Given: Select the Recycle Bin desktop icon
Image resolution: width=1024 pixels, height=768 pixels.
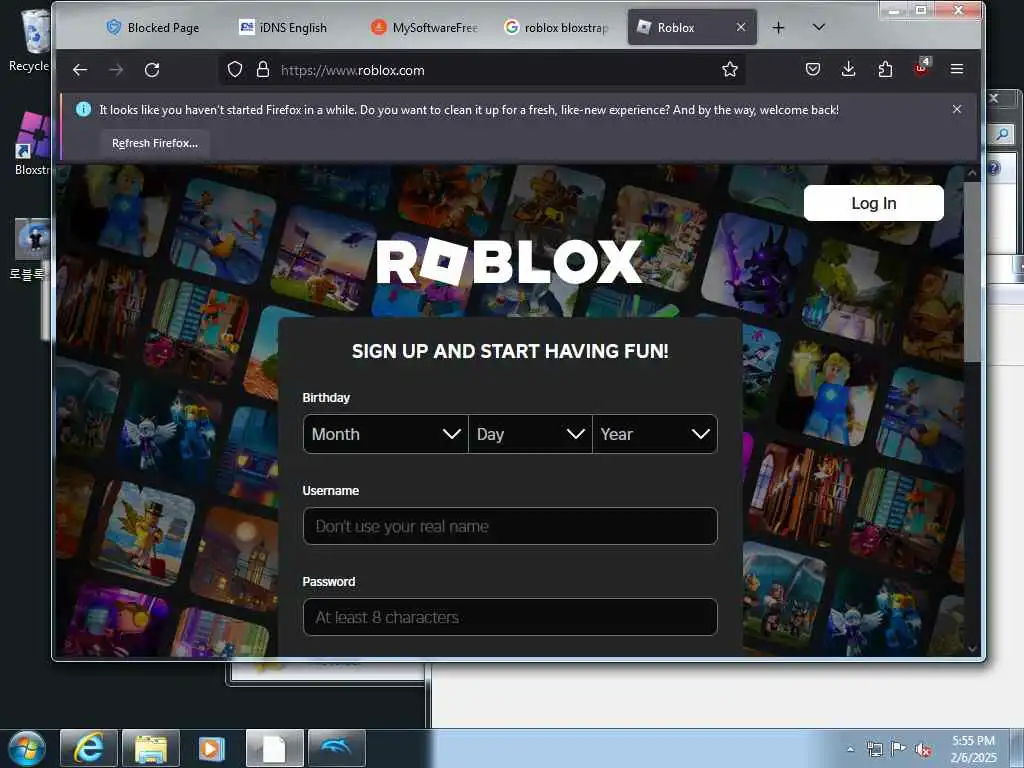Looking at the screenshot, I should click(x=31, y=40).
